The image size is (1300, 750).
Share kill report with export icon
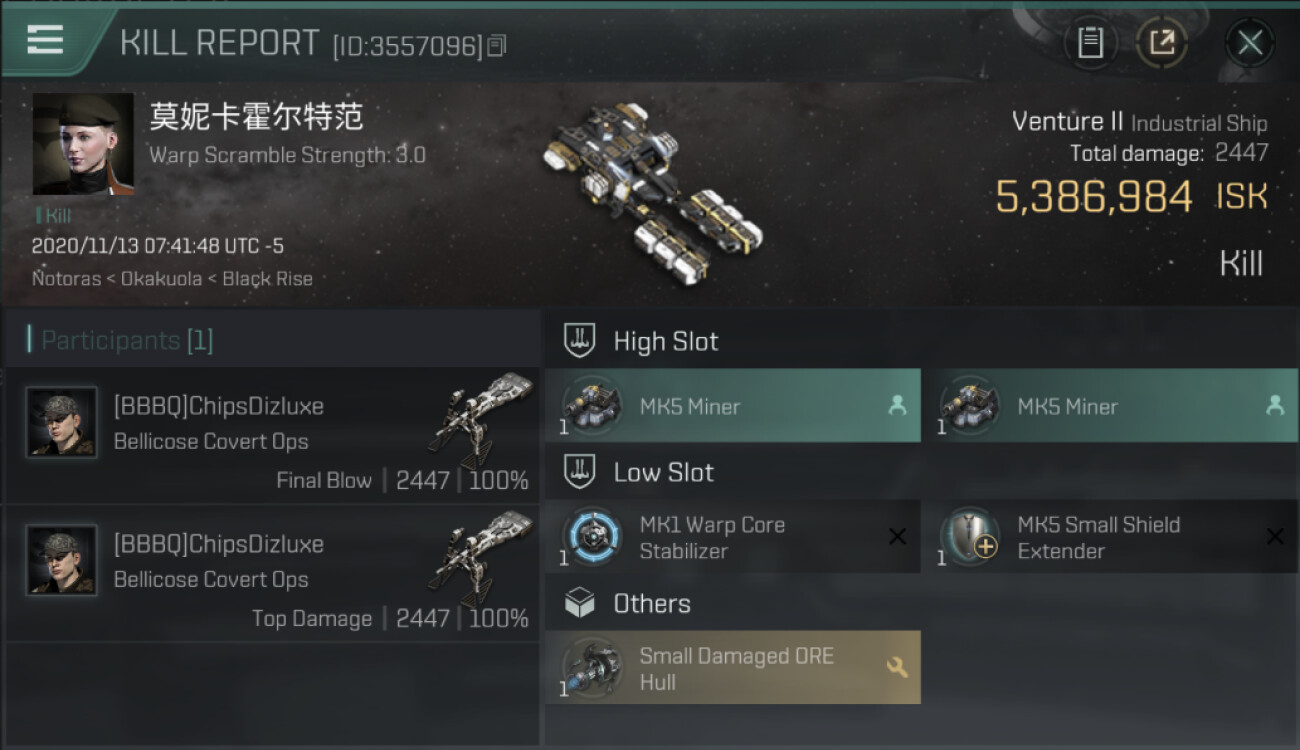coord(1161,43)
